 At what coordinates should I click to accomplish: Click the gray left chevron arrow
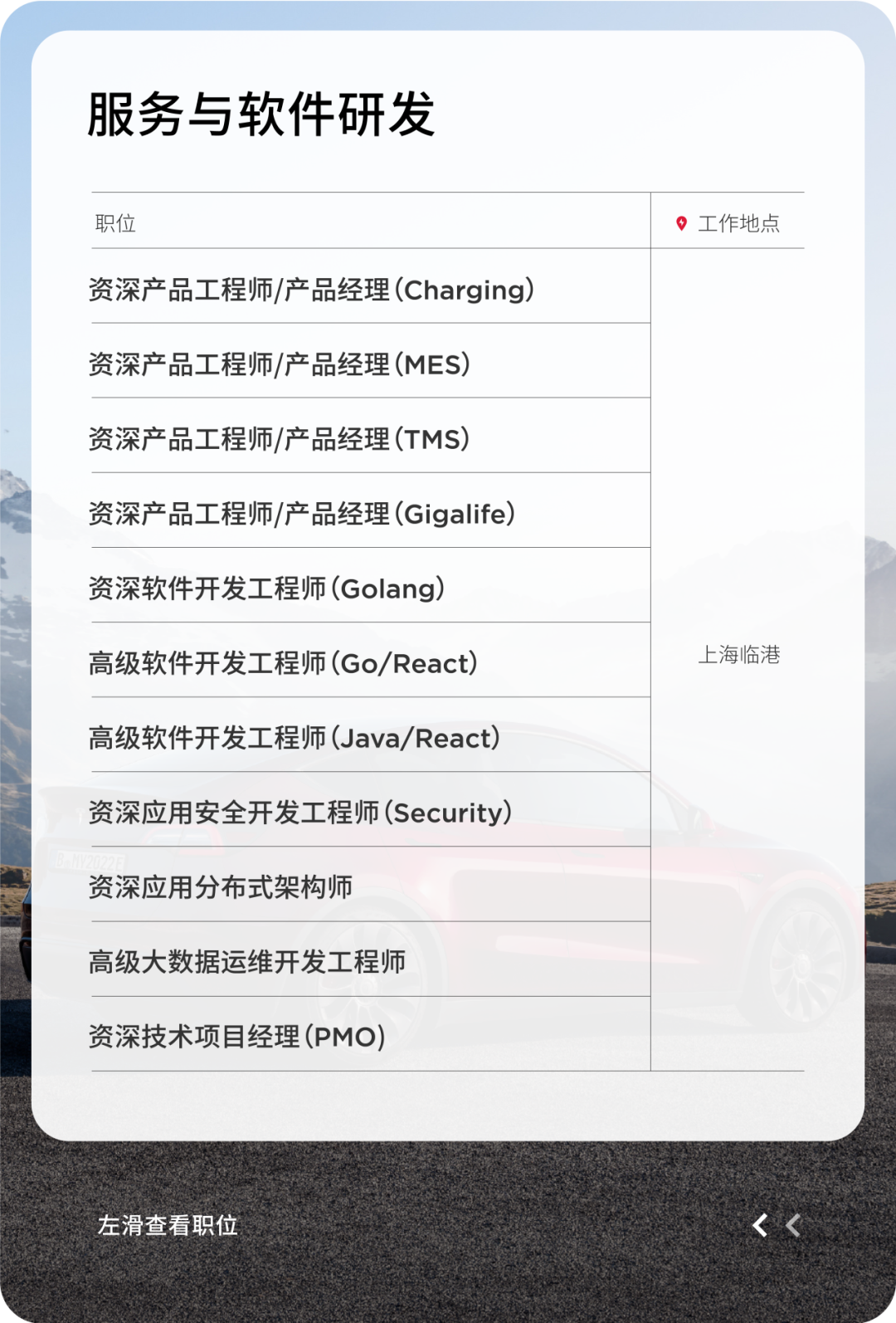(x=793, y=1225)
